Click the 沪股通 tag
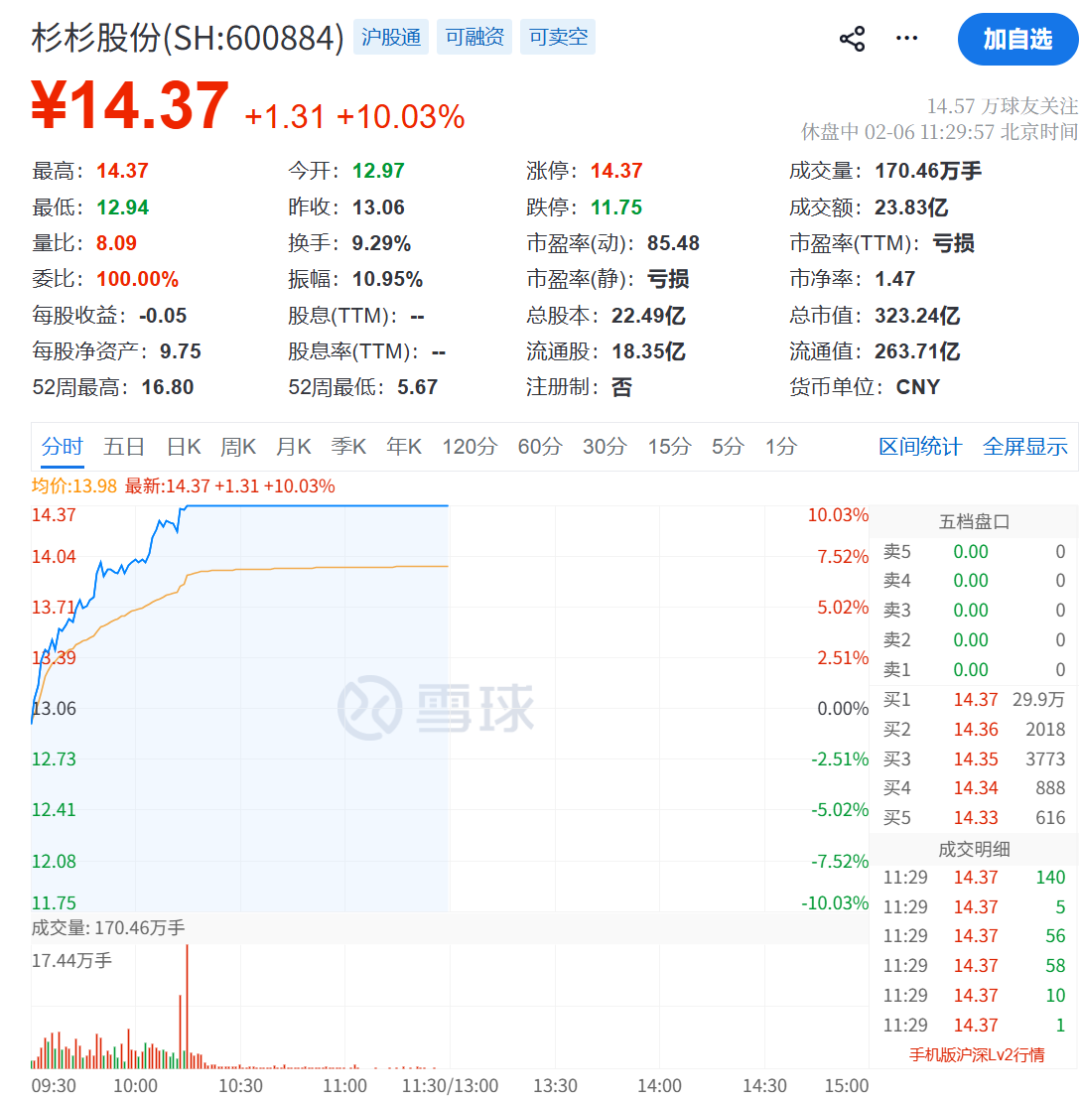 pyautogui.click(x=391, y=36)
